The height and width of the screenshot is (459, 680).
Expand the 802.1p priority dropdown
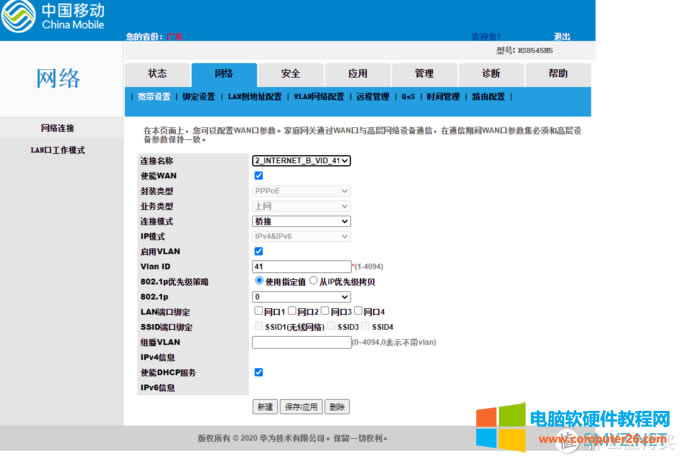tap(301, 297)
